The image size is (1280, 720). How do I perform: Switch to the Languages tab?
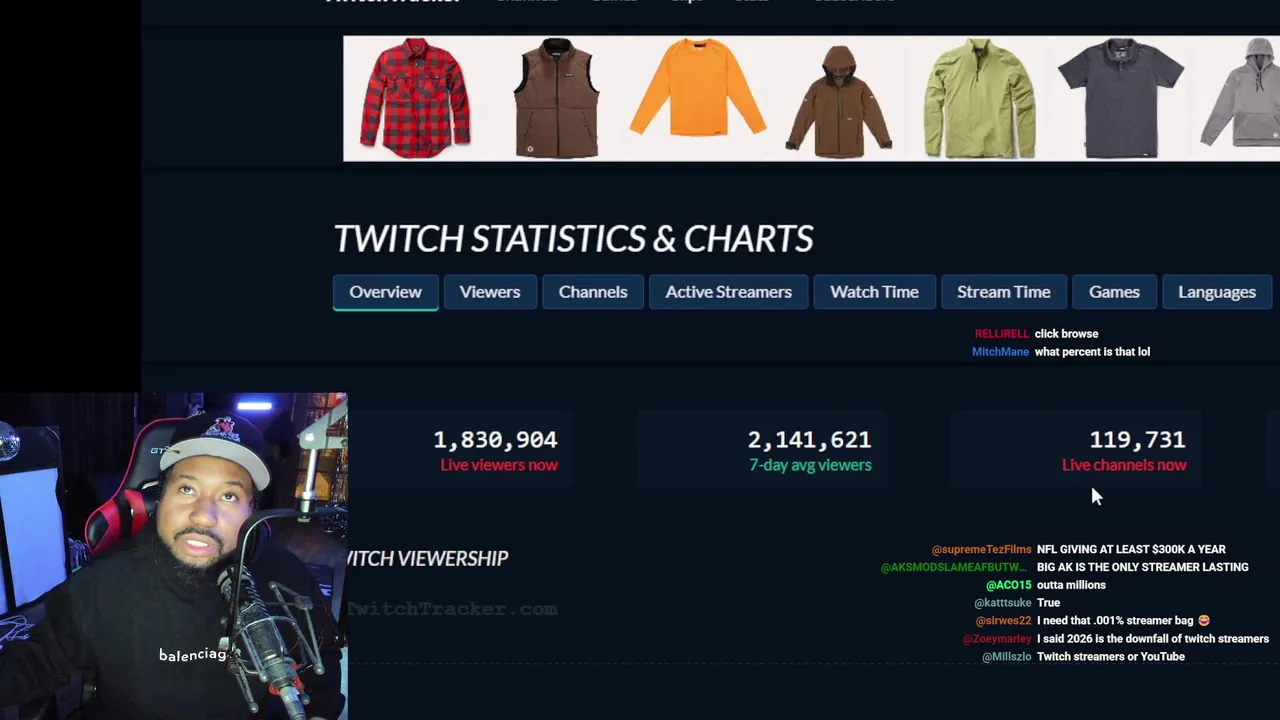click(1217, 292)
